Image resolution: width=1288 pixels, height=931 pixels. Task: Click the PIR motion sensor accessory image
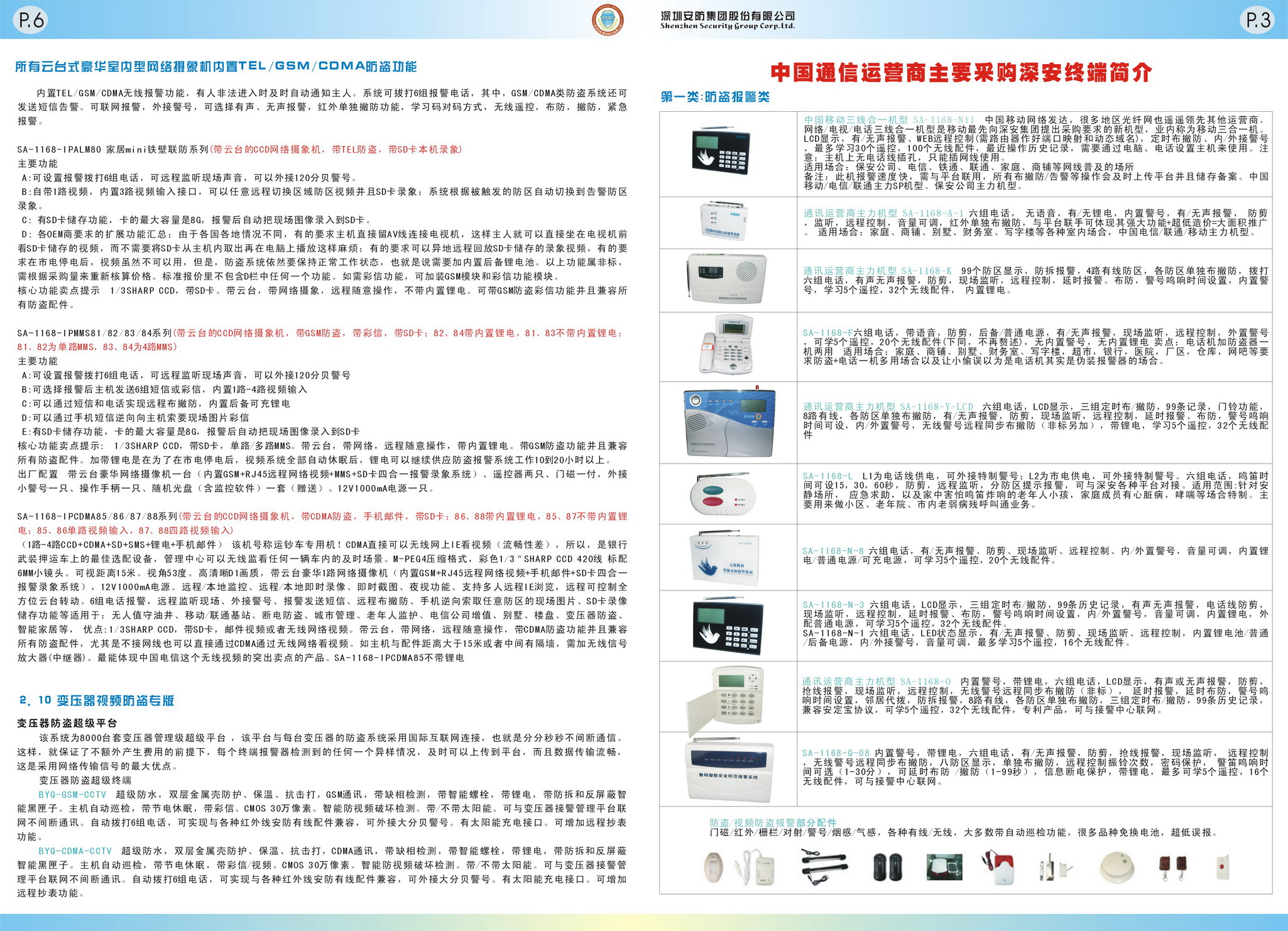[x=713, y=867]
